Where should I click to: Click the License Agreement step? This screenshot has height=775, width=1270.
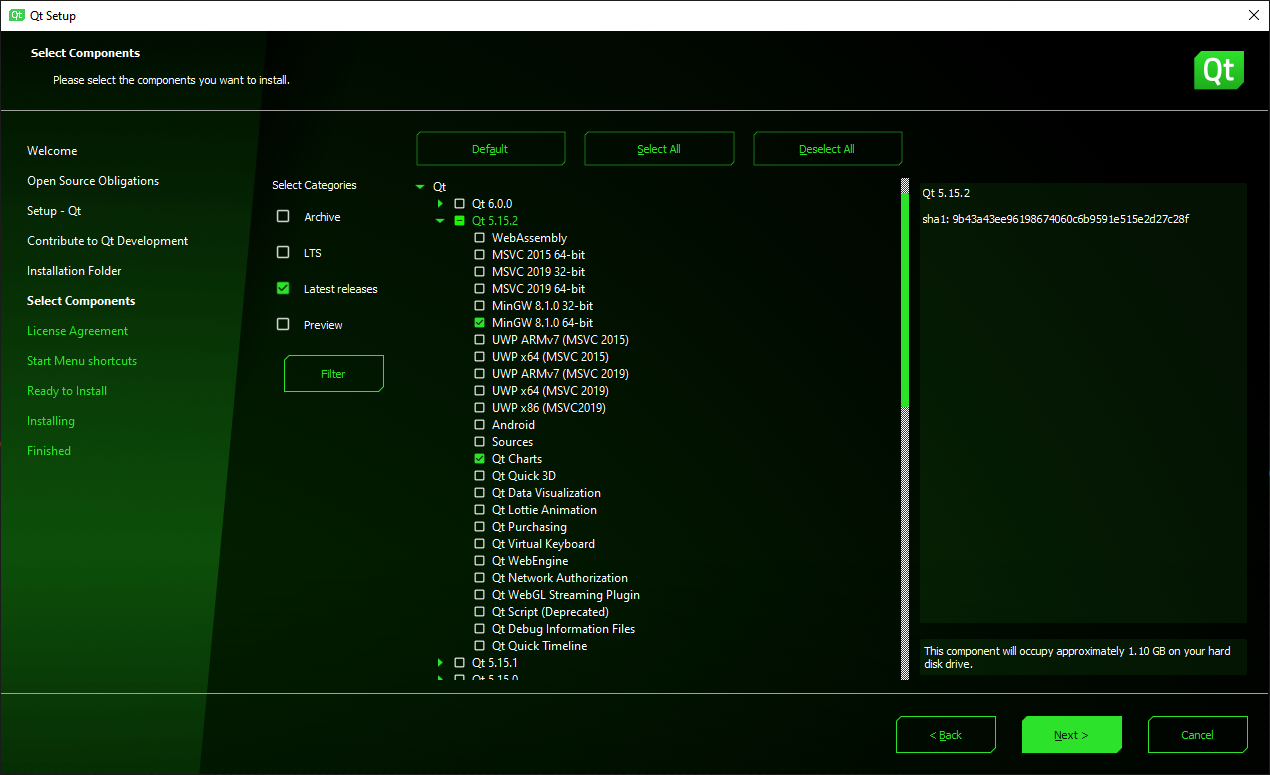[78, 331]
